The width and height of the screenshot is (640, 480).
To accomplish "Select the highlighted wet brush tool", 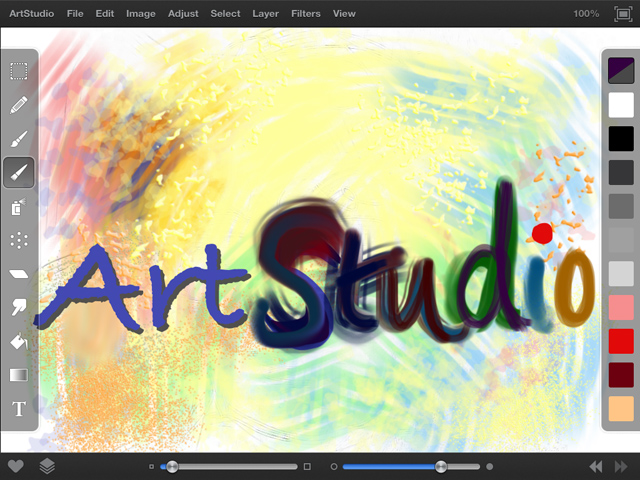I will click(19, 173).
